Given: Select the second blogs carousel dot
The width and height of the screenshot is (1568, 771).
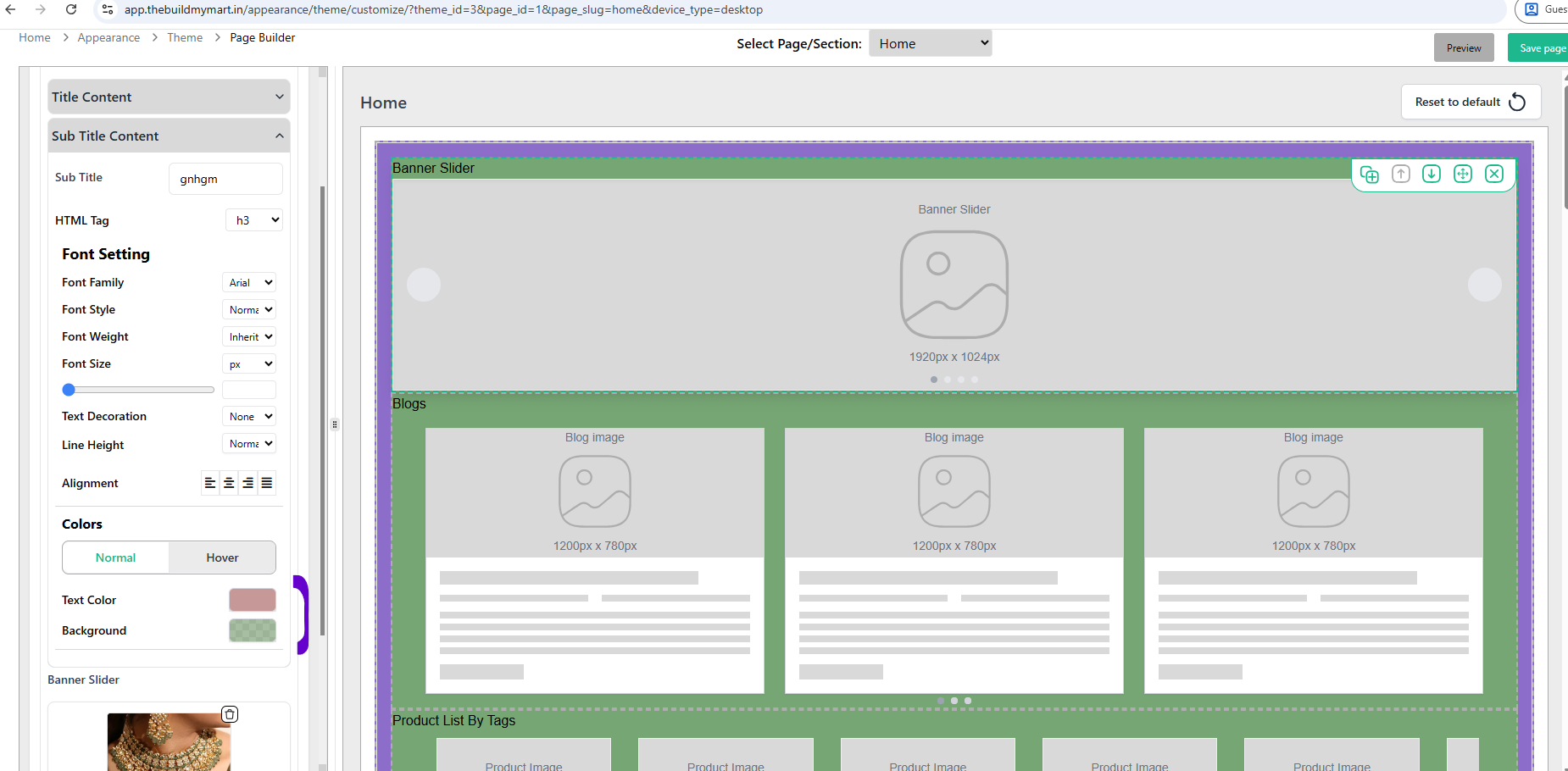Looking at the screenshot, I should tap(954, 701).
